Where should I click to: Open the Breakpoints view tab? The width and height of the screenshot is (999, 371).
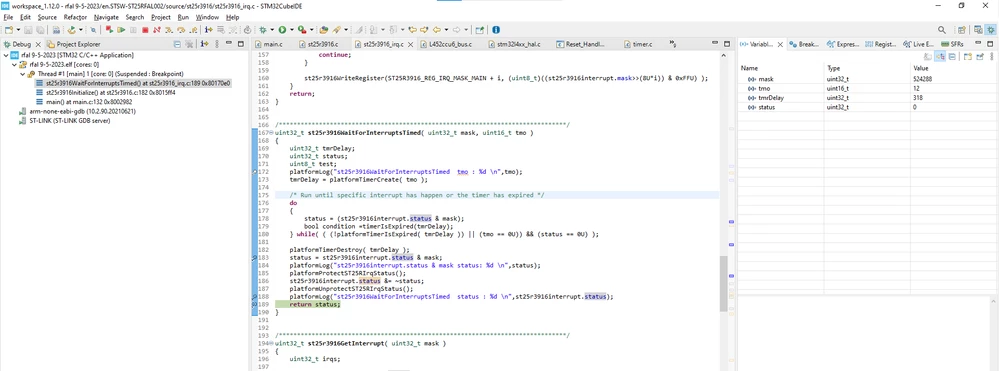coord(803,44)
